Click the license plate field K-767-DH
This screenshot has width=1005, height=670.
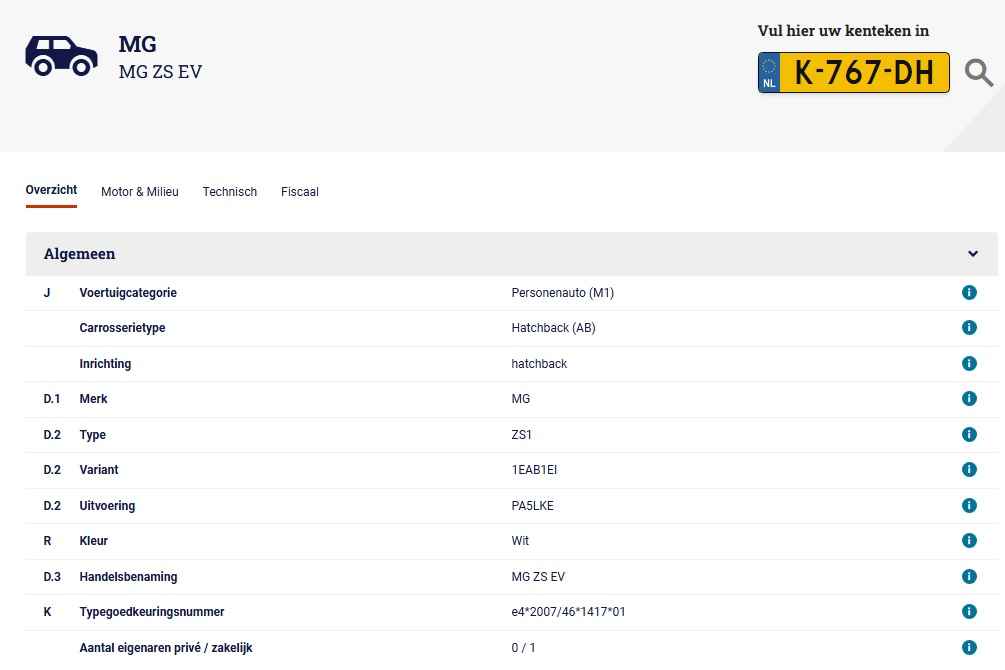854,72
